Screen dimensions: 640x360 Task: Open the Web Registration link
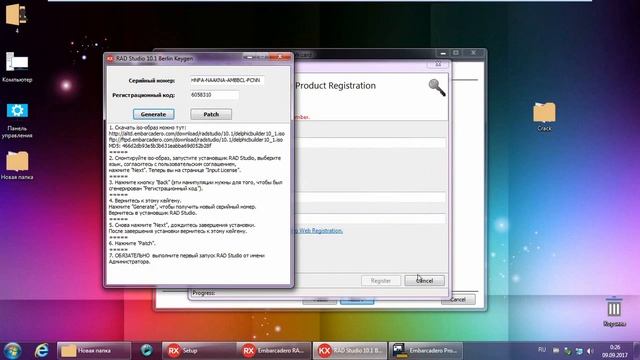pos(318,231)
